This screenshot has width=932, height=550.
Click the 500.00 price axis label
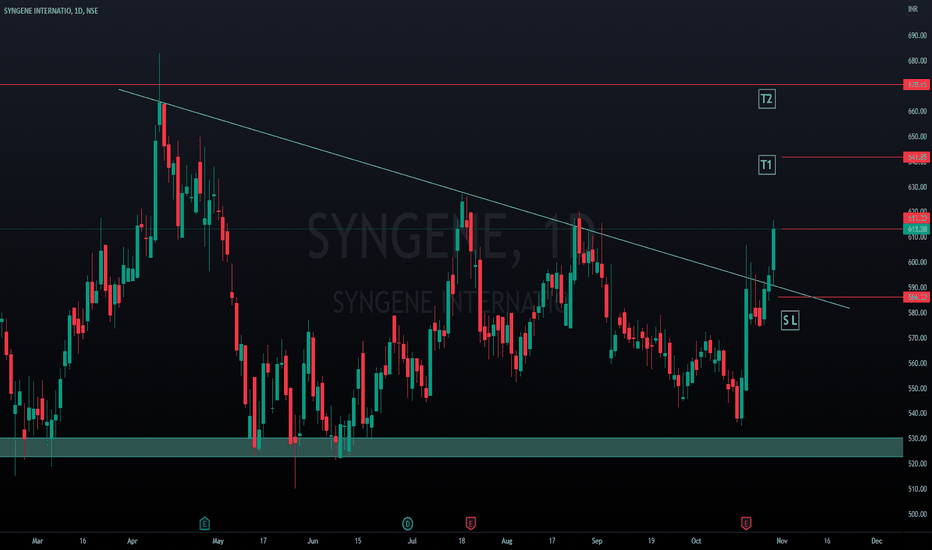coord(917,514)
